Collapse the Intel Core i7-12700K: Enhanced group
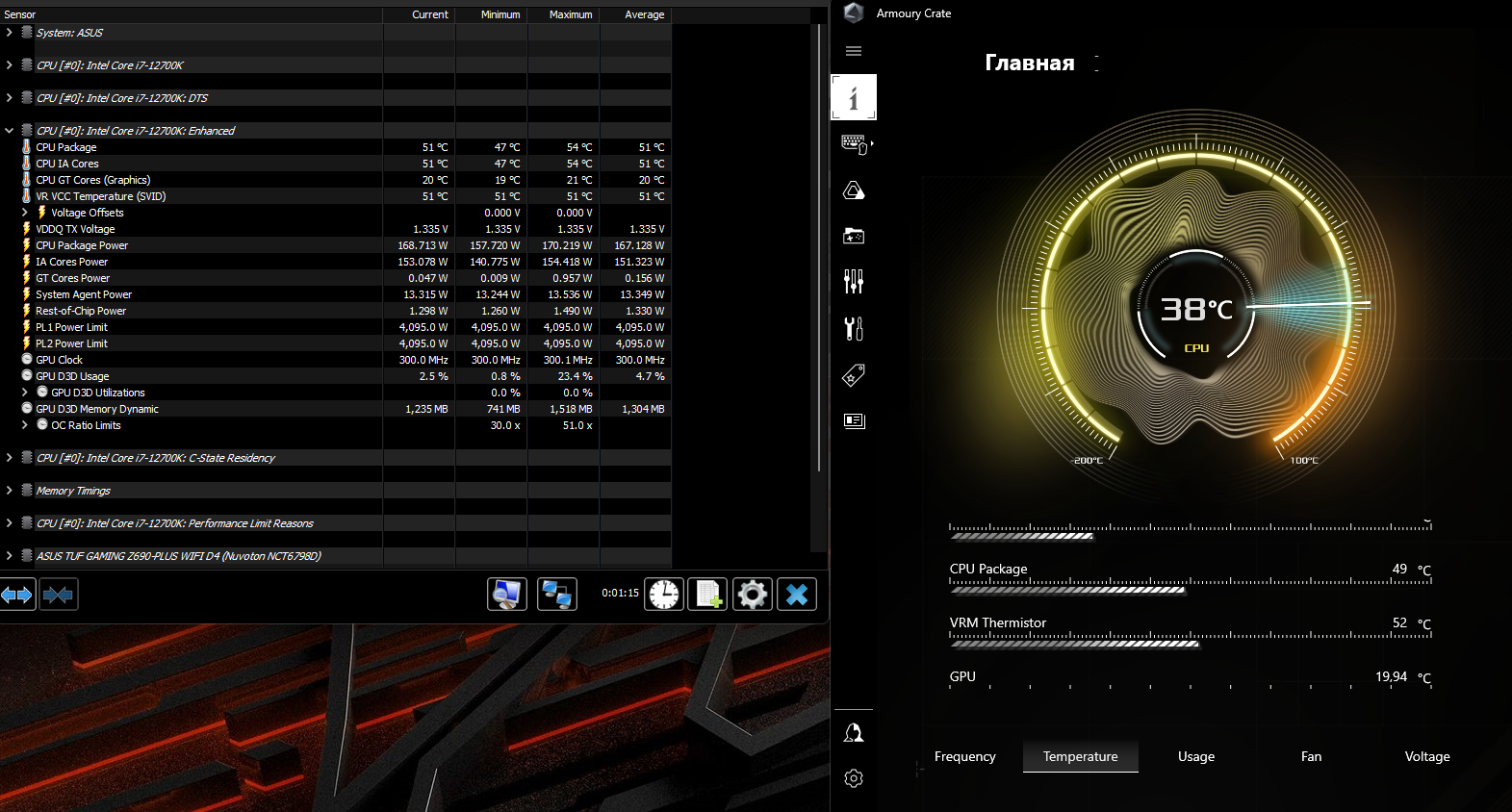 pos(10,131)
